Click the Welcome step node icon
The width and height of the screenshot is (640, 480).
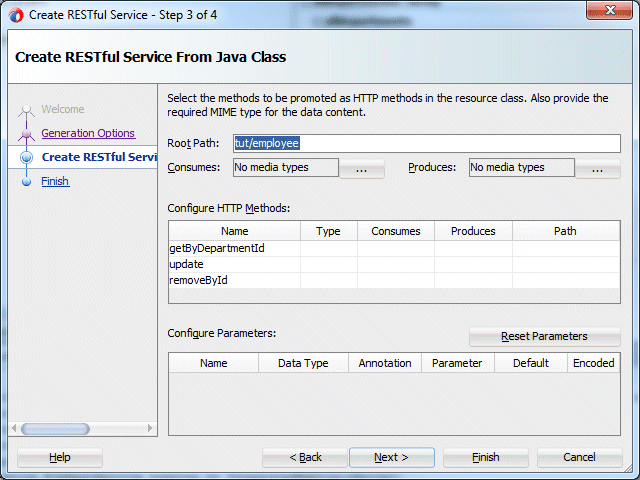(x=27, y=109)
